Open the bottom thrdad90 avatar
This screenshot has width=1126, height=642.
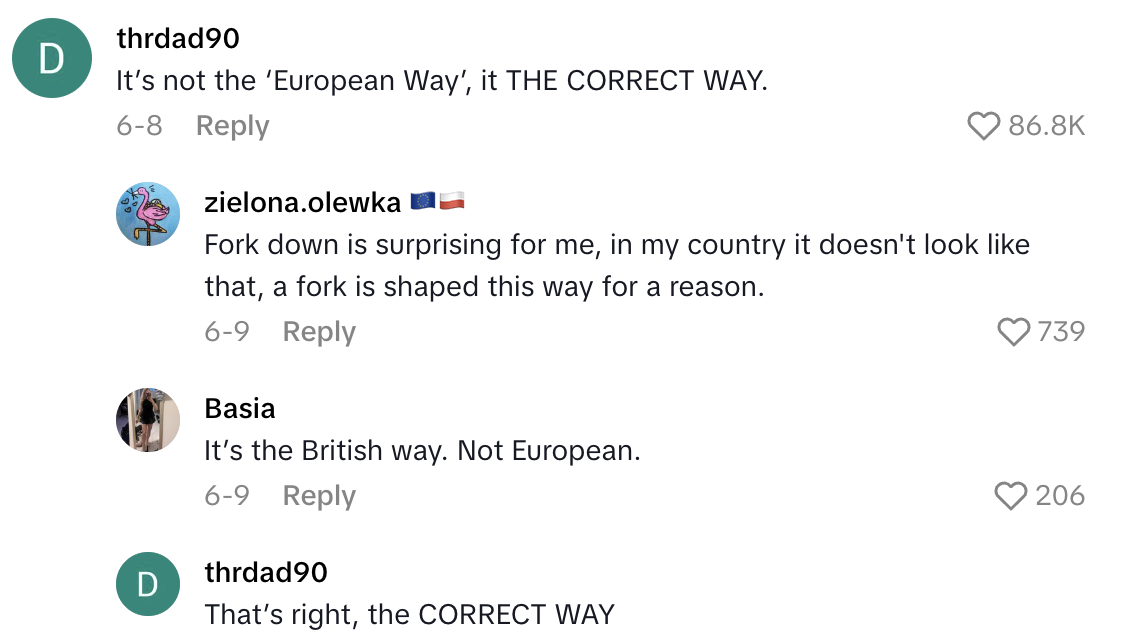(x=147, y=584)
